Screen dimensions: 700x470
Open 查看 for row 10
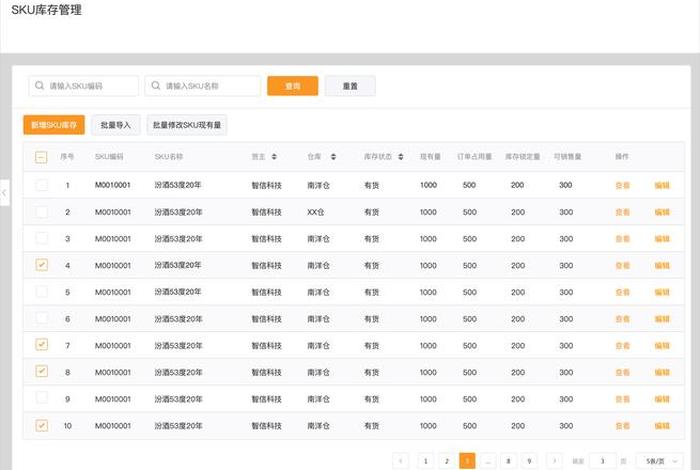pyautogui.click(x=622, y=426)
